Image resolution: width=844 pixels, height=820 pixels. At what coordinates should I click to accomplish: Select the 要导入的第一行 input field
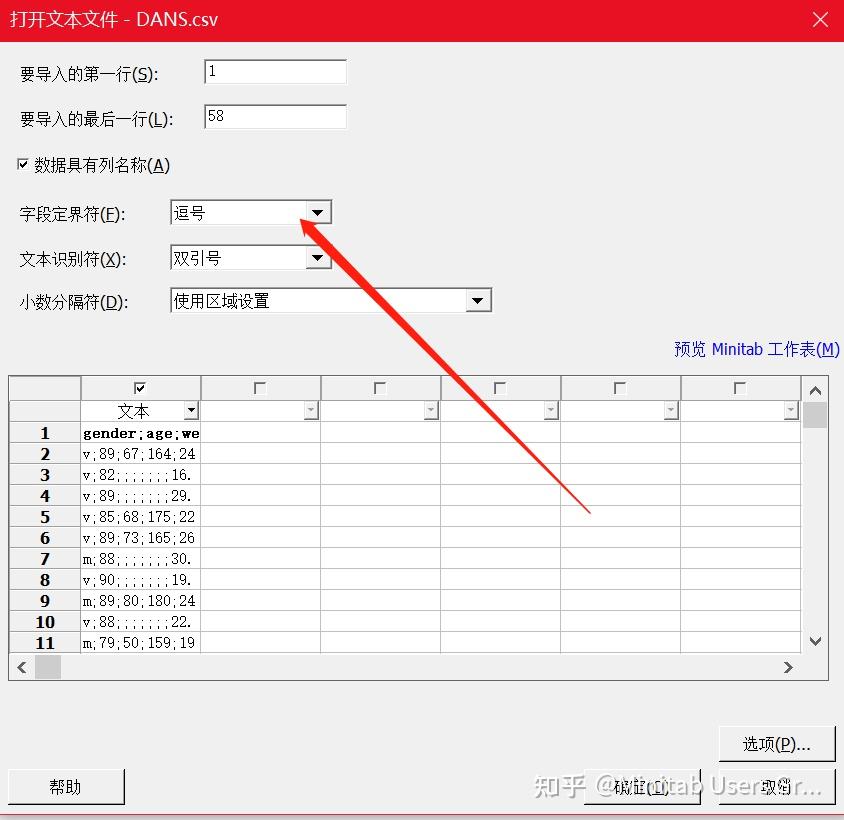[x=274, y=71]
